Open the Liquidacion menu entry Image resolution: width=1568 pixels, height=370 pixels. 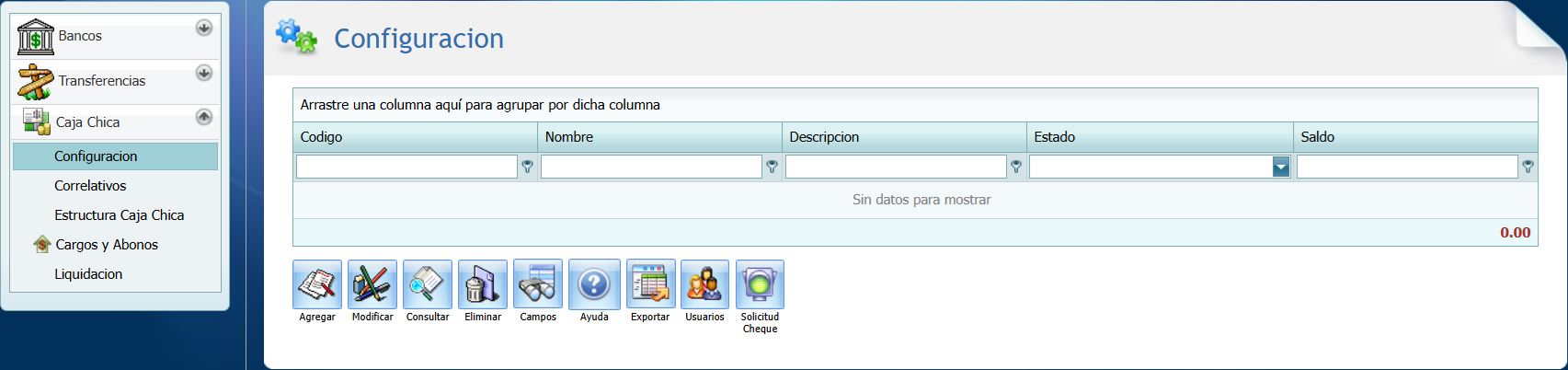[88, 274]
